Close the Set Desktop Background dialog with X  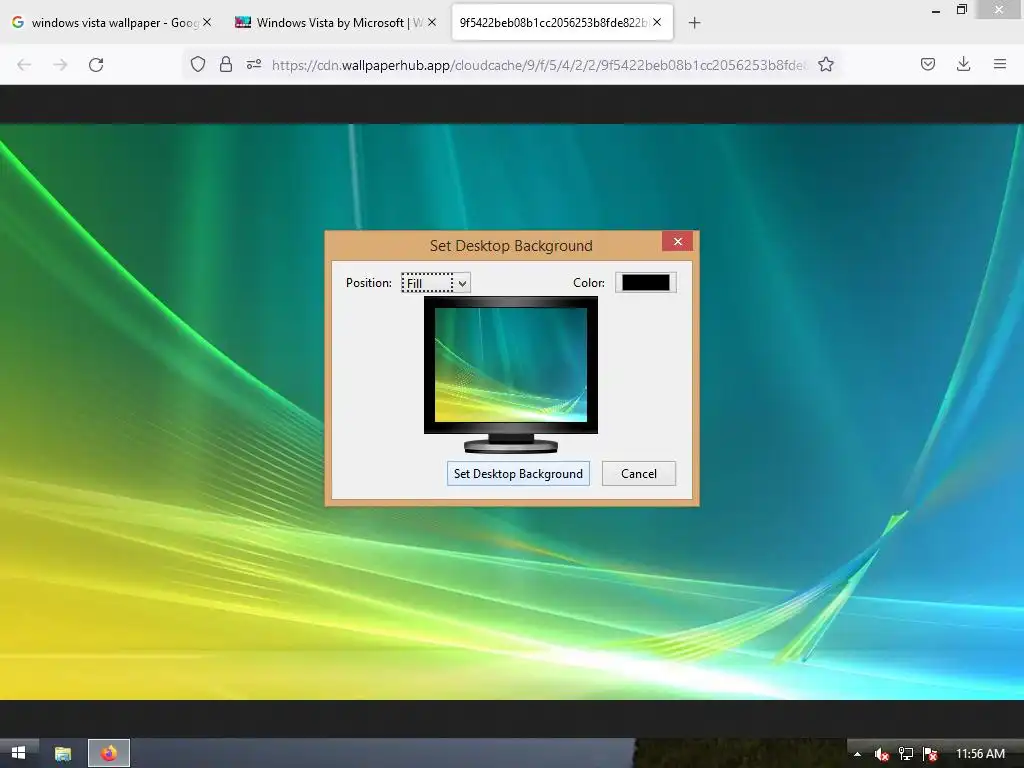click(678, 242)
